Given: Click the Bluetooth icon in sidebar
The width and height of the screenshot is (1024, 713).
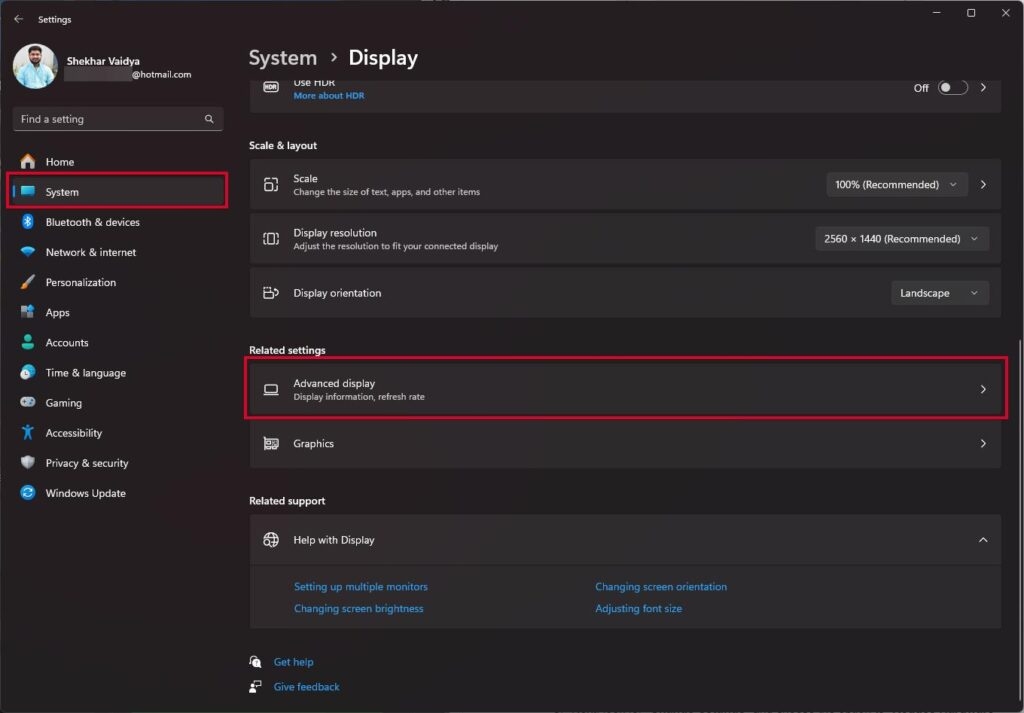Looking at the screenshot, I should (27, 221).
